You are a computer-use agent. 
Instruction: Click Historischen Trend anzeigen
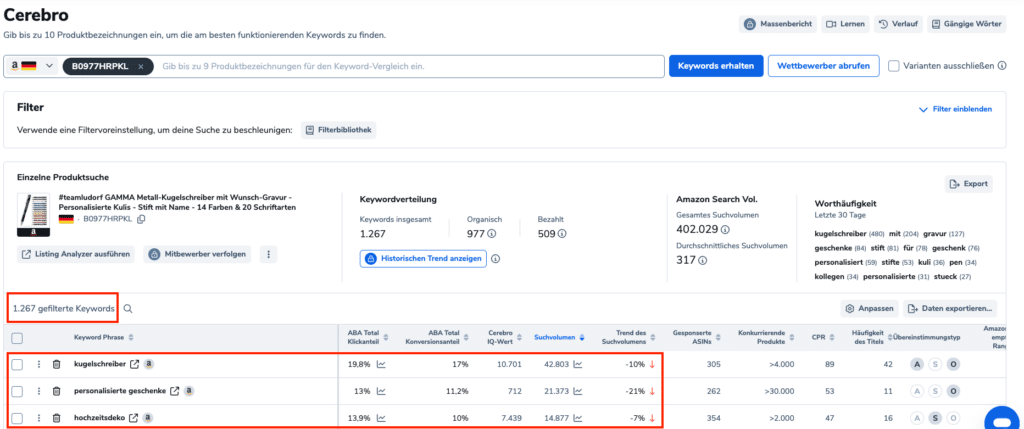tap(423, 259)
